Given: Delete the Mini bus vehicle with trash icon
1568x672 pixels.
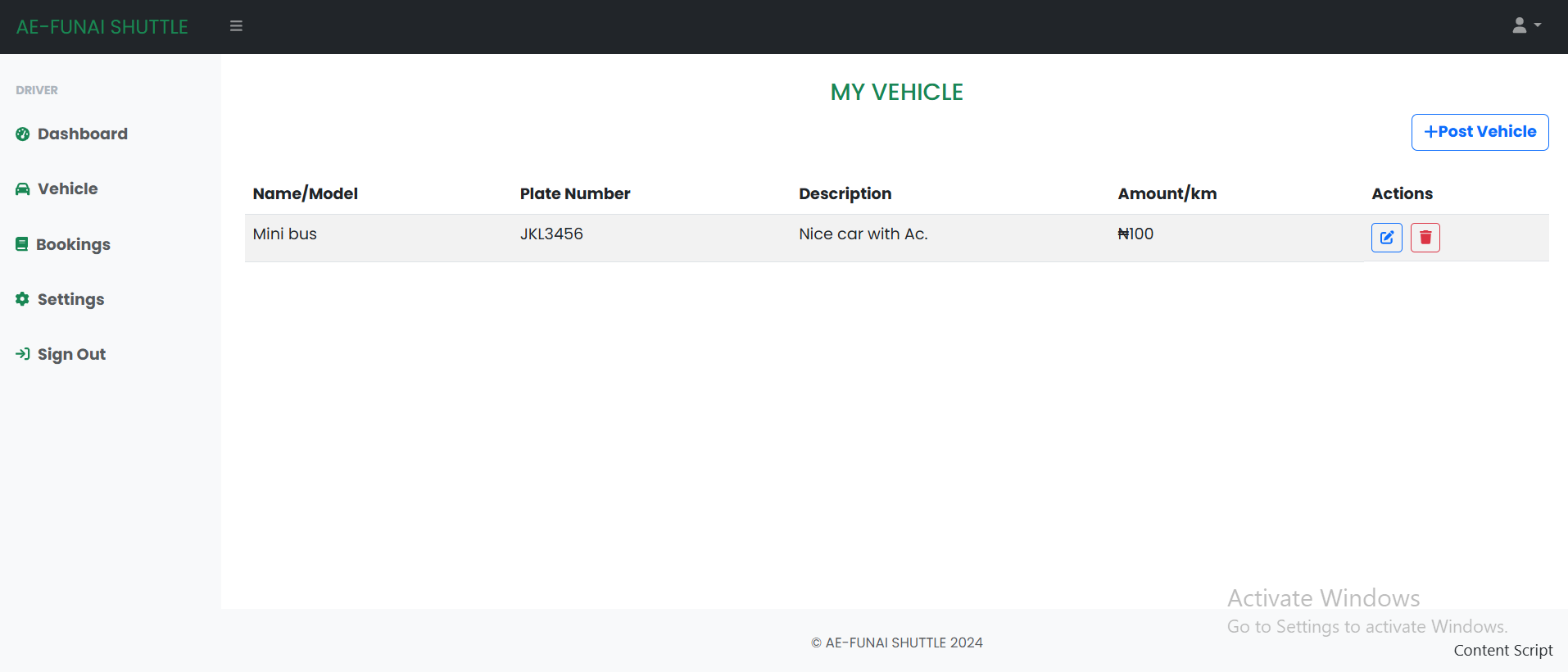Looking at the screenshot, I should 1425,238.
